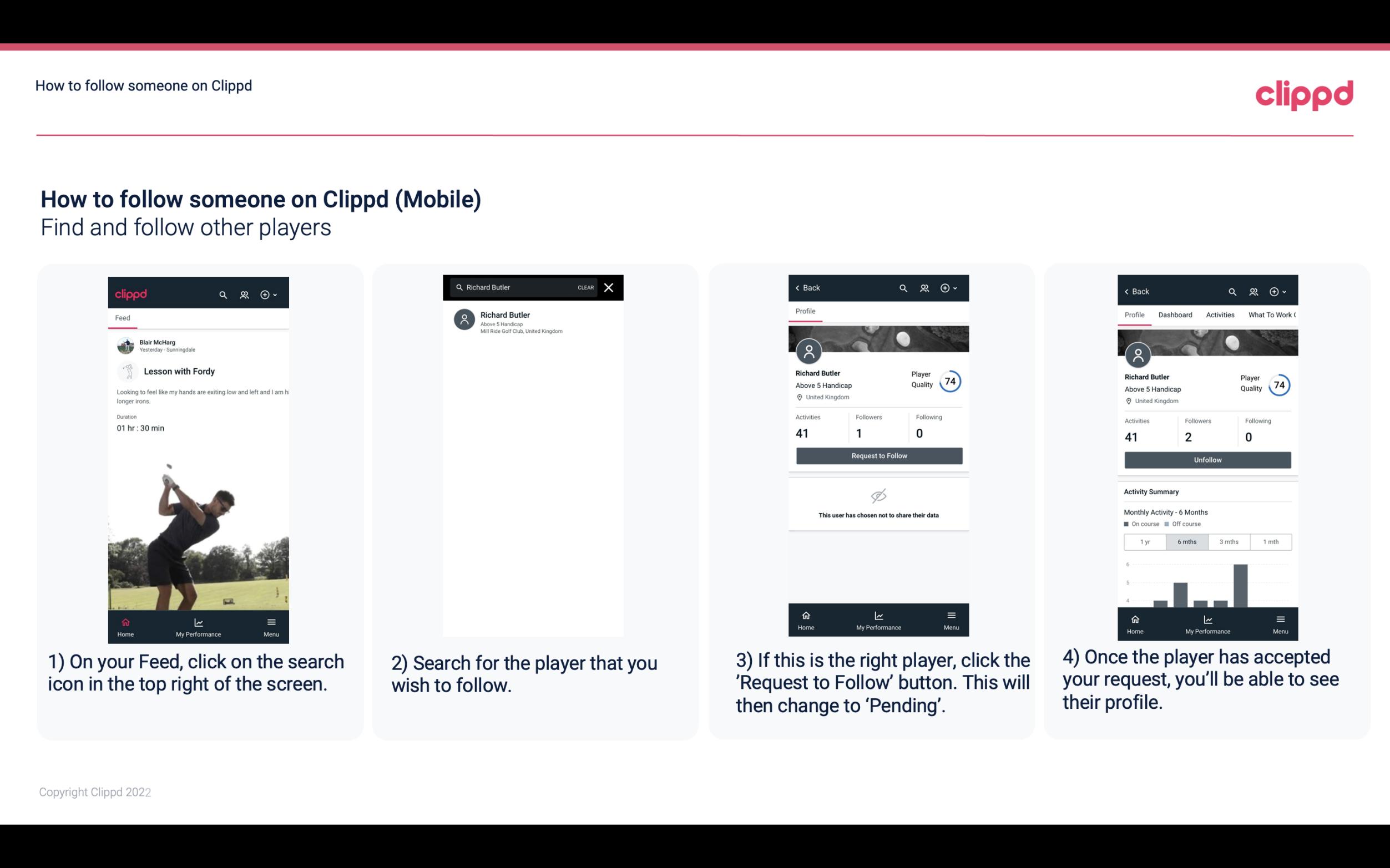The width and height of the screenshot is (1390, 868).
Task: Toggle the 1 year activity time range
Action: tap(1144, 541)
